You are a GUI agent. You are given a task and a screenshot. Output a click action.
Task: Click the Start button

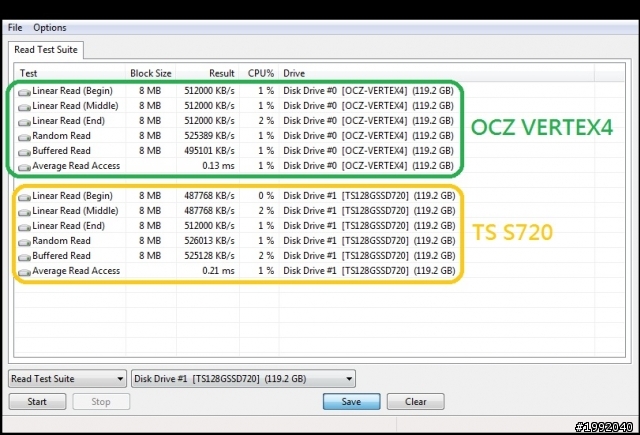point(37,402)
